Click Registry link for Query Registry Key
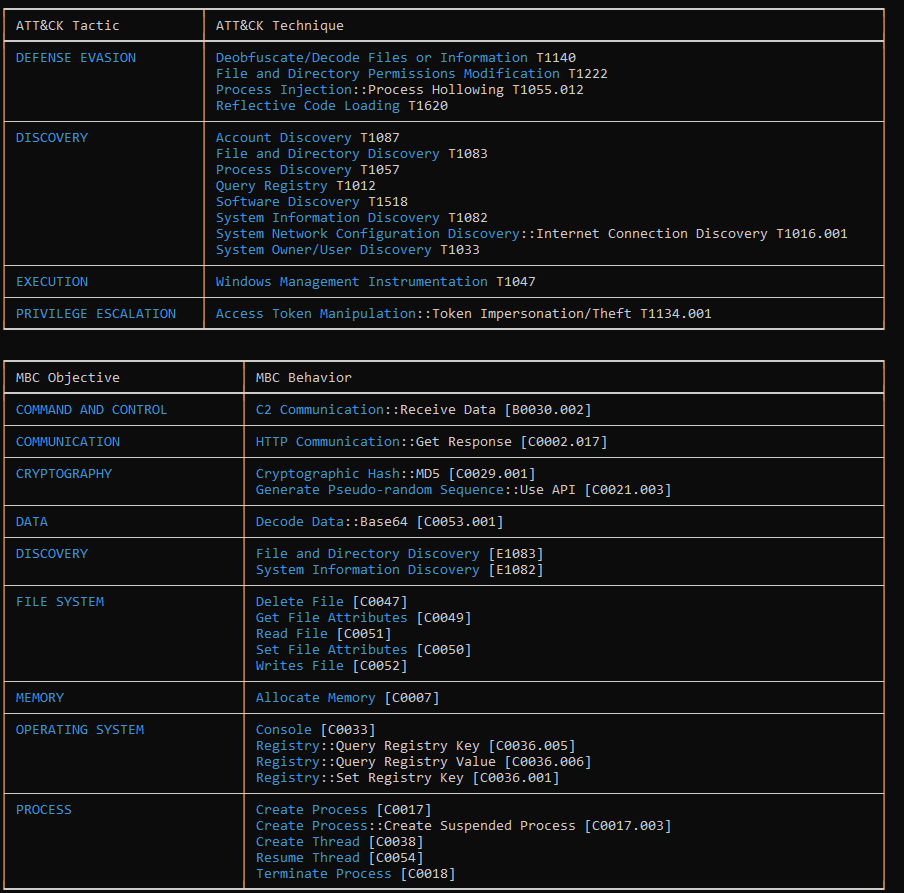904x893 pixels. click(287, 746)
